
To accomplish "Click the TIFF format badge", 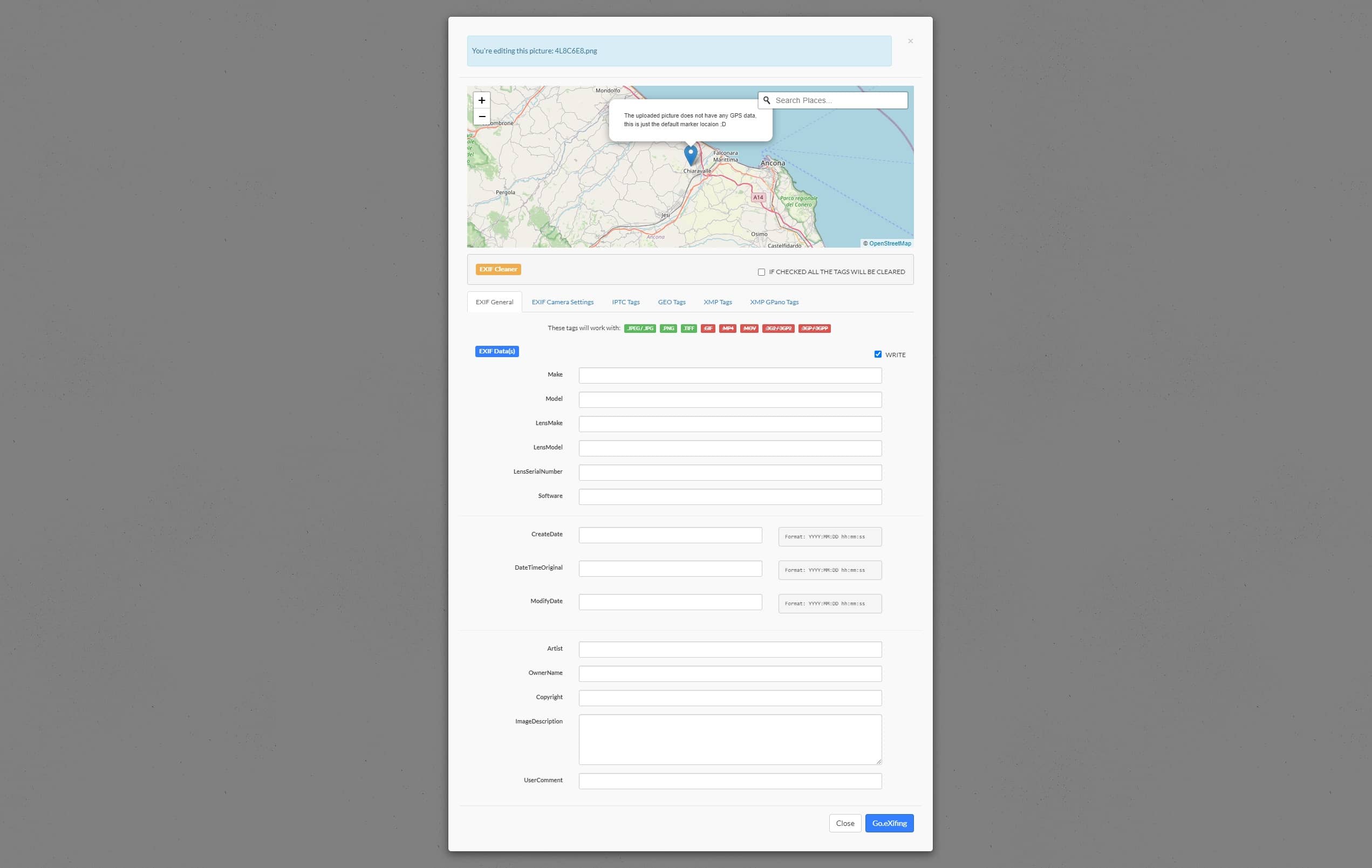I will (689, 329).
